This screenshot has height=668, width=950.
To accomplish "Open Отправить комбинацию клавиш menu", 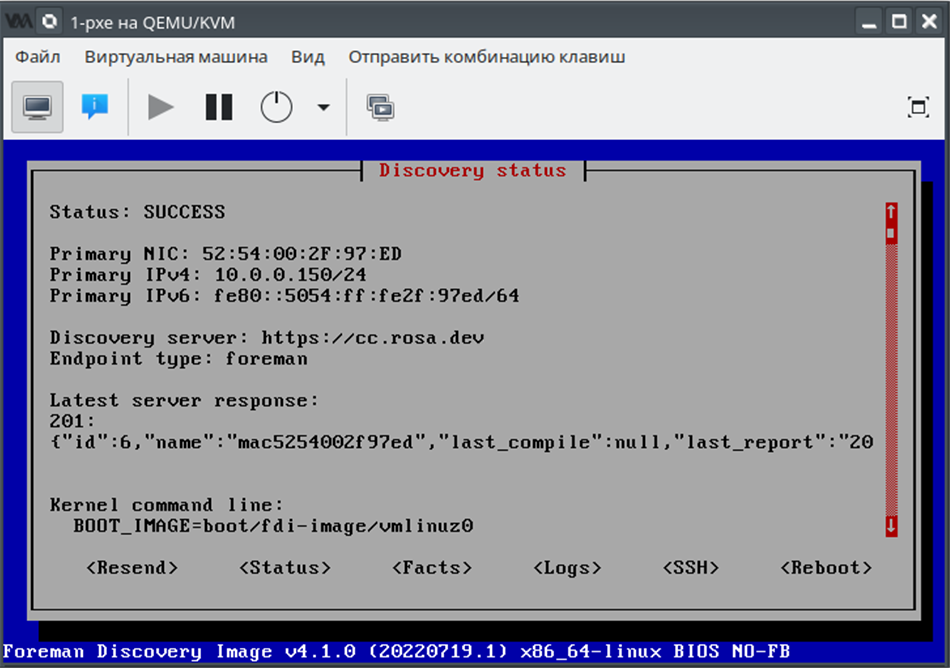I will click(486, 57).
